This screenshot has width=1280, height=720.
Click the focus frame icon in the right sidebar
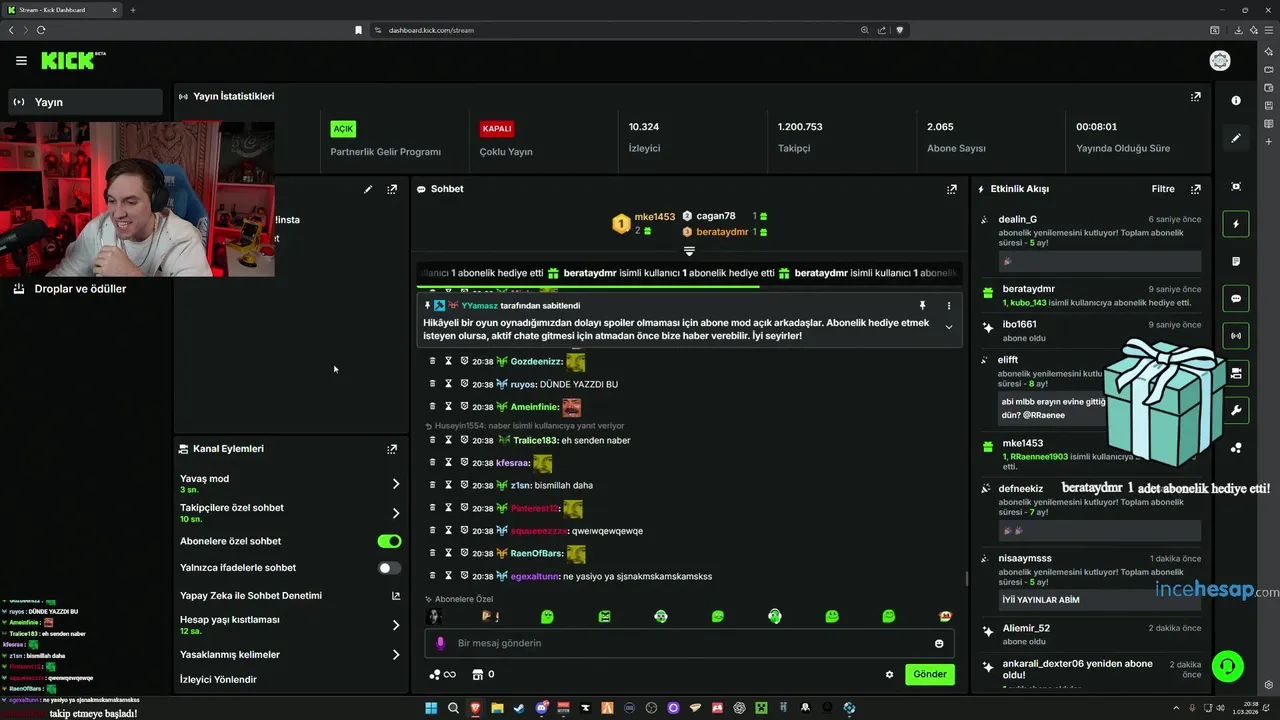pyautogui.click(x=1236, y=187)
